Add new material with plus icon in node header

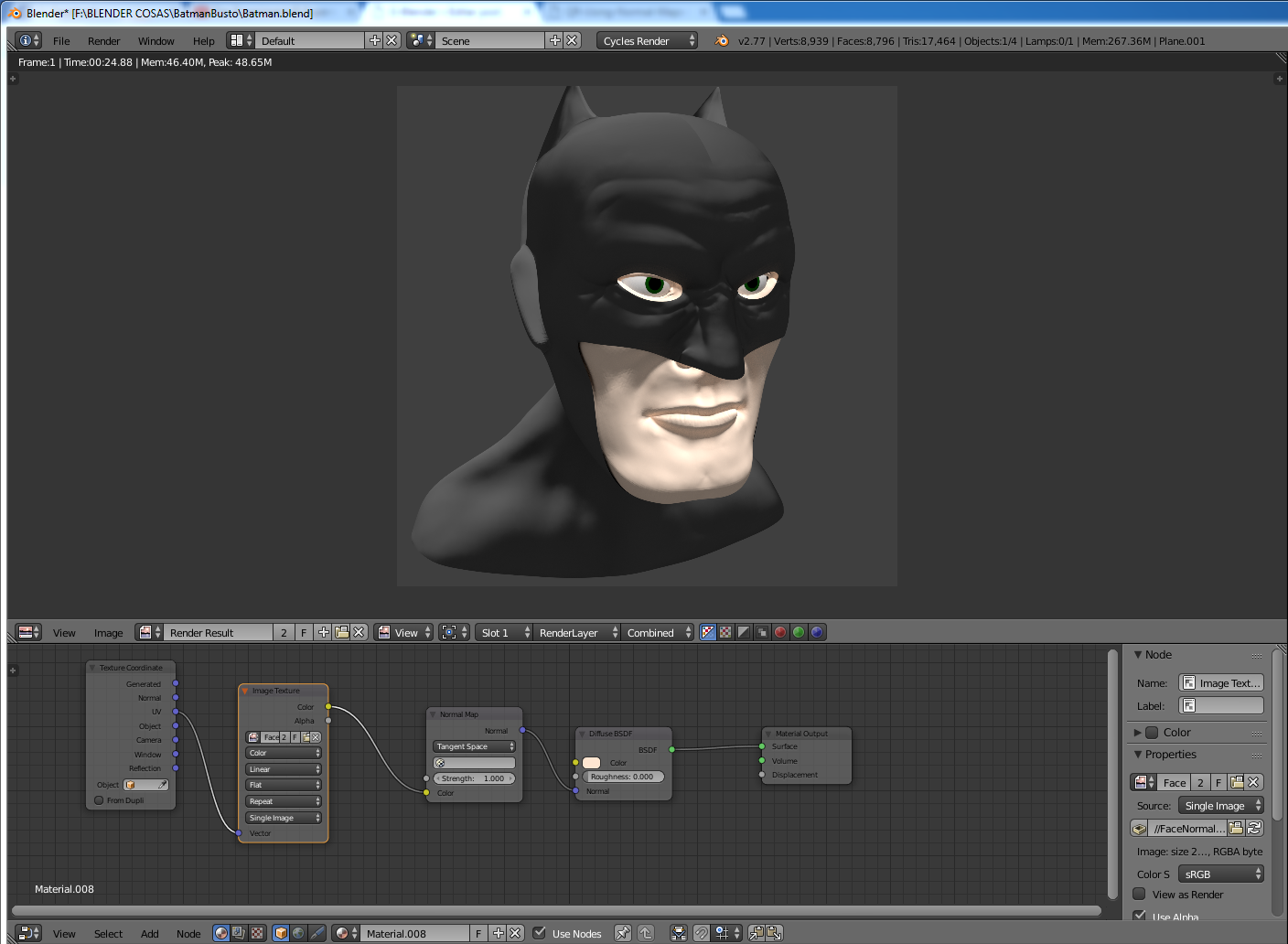click(x=498, y=933)
